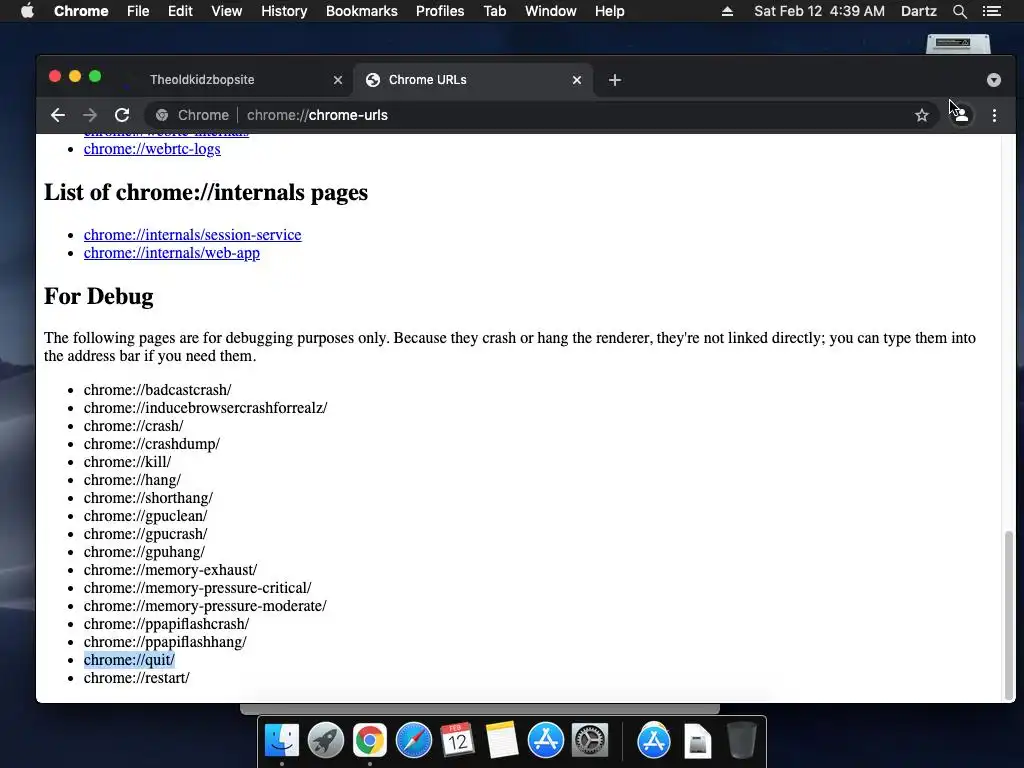The image size is (1024, 768).
Task: Click the chrome://crash/ text
Action: 133,426
